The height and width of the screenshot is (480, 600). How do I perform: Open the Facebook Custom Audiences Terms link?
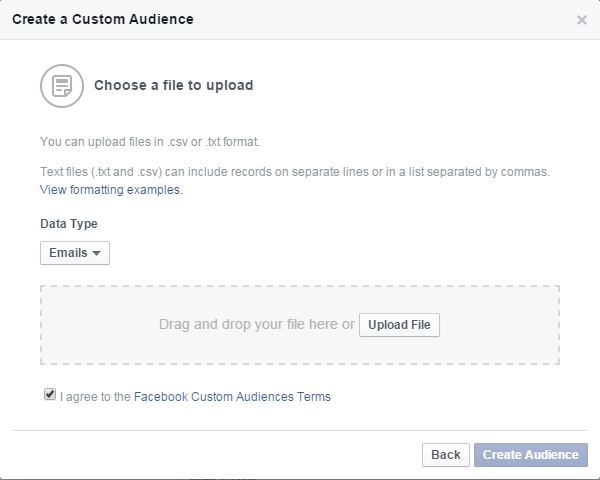(232, 397)
